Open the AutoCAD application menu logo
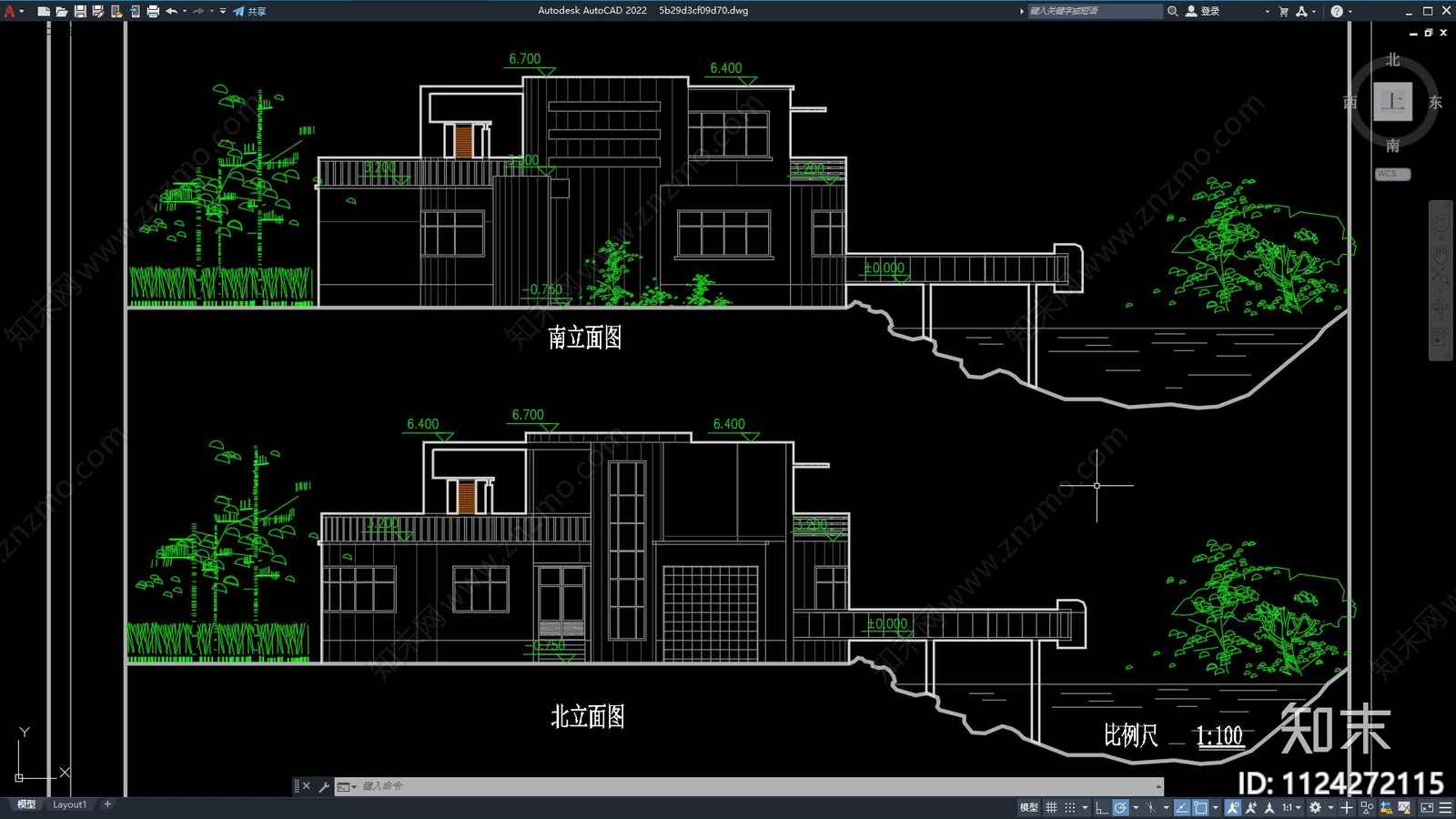This screenshot has width=1456, height=819. [x=10, y=11]
